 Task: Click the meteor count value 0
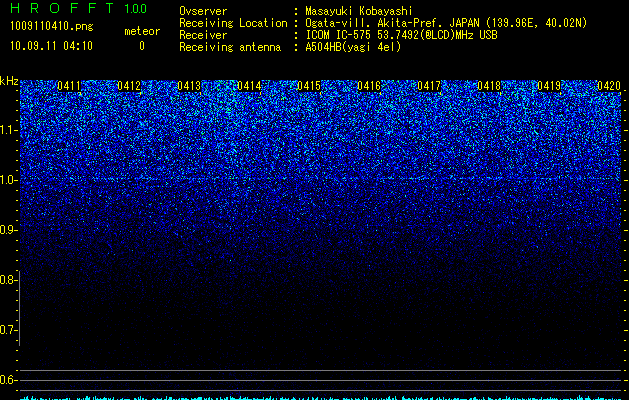point(142,46)
